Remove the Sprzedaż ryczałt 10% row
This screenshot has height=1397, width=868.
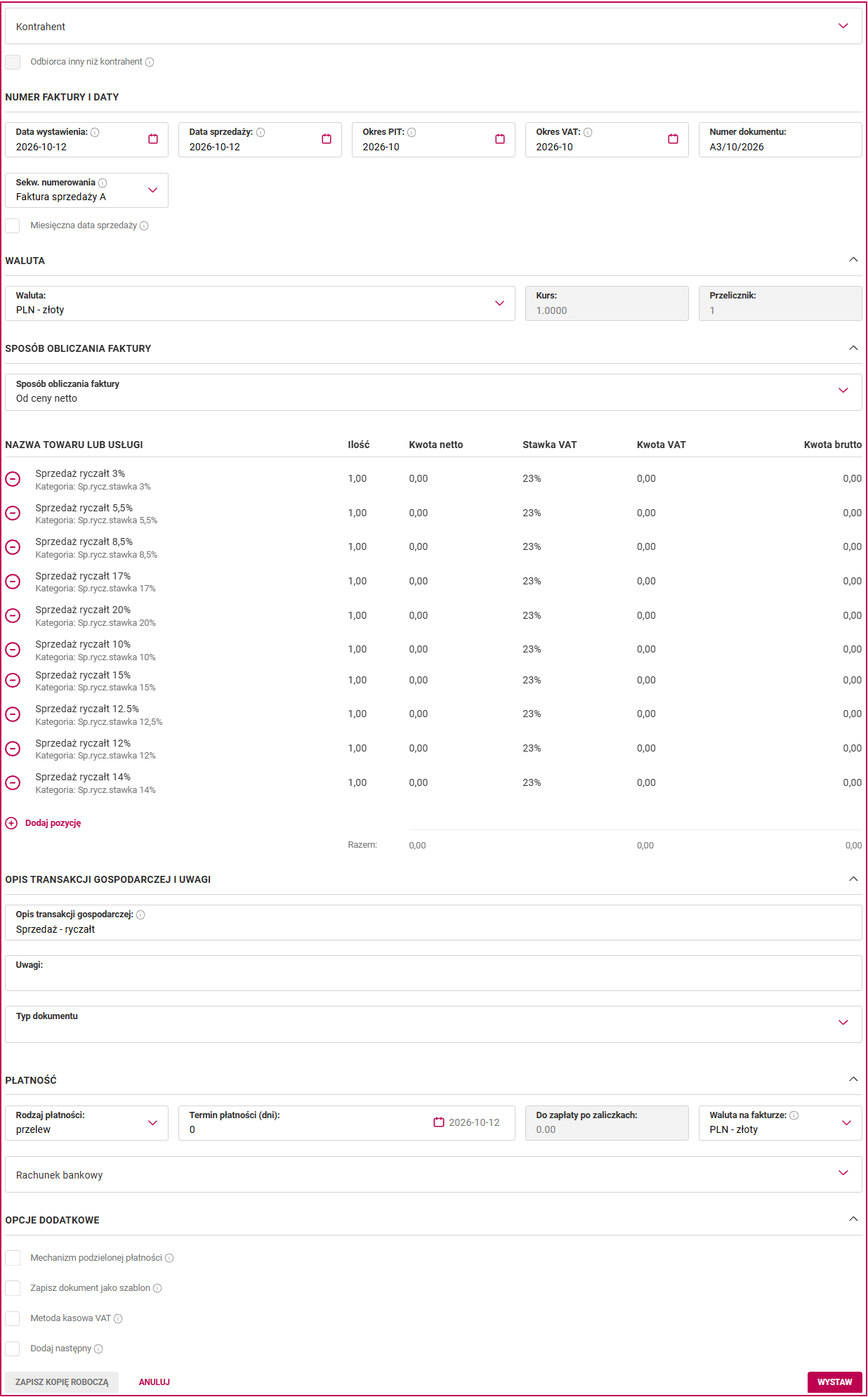click(13, 650)
